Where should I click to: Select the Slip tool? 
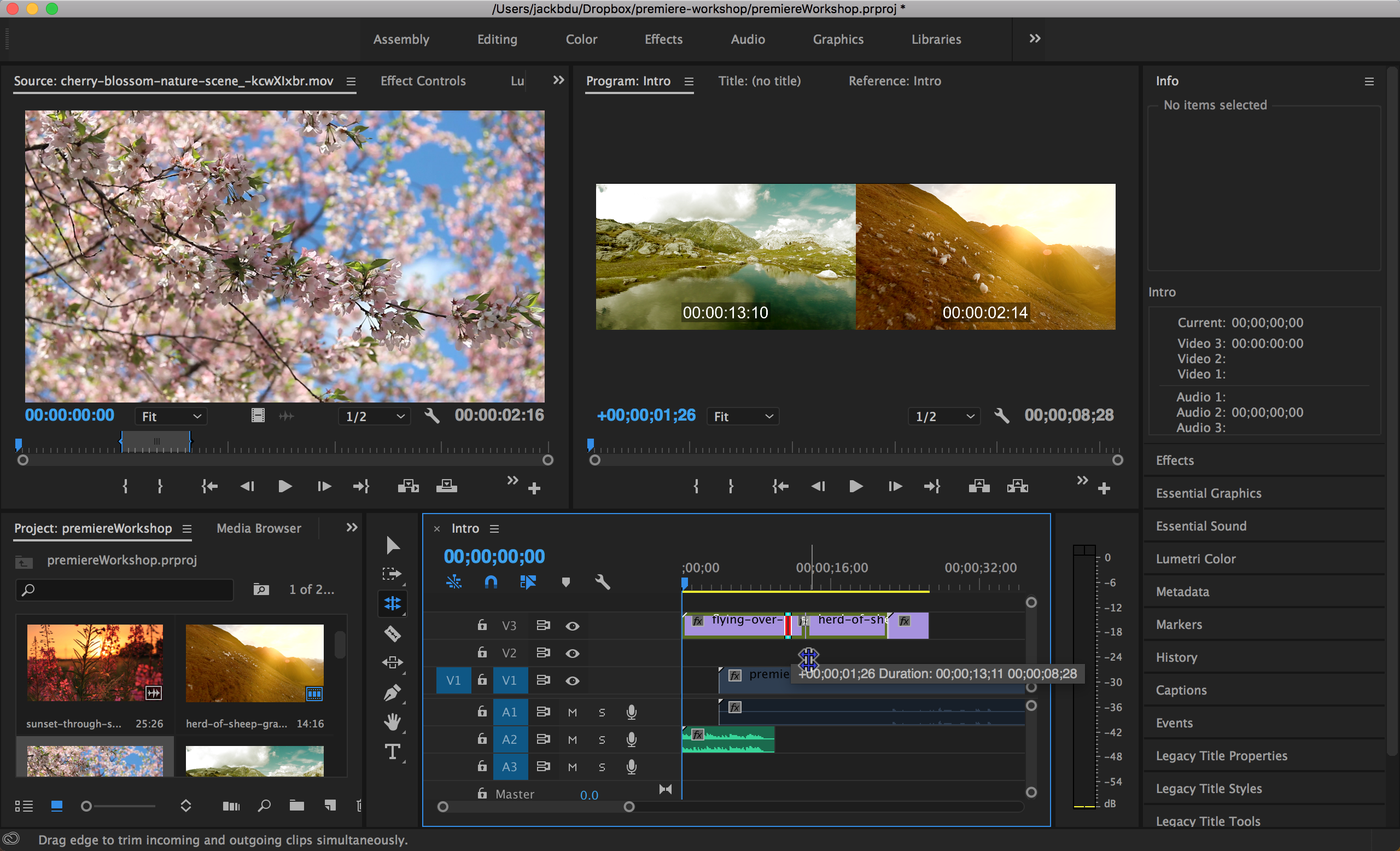click(393, 662)
